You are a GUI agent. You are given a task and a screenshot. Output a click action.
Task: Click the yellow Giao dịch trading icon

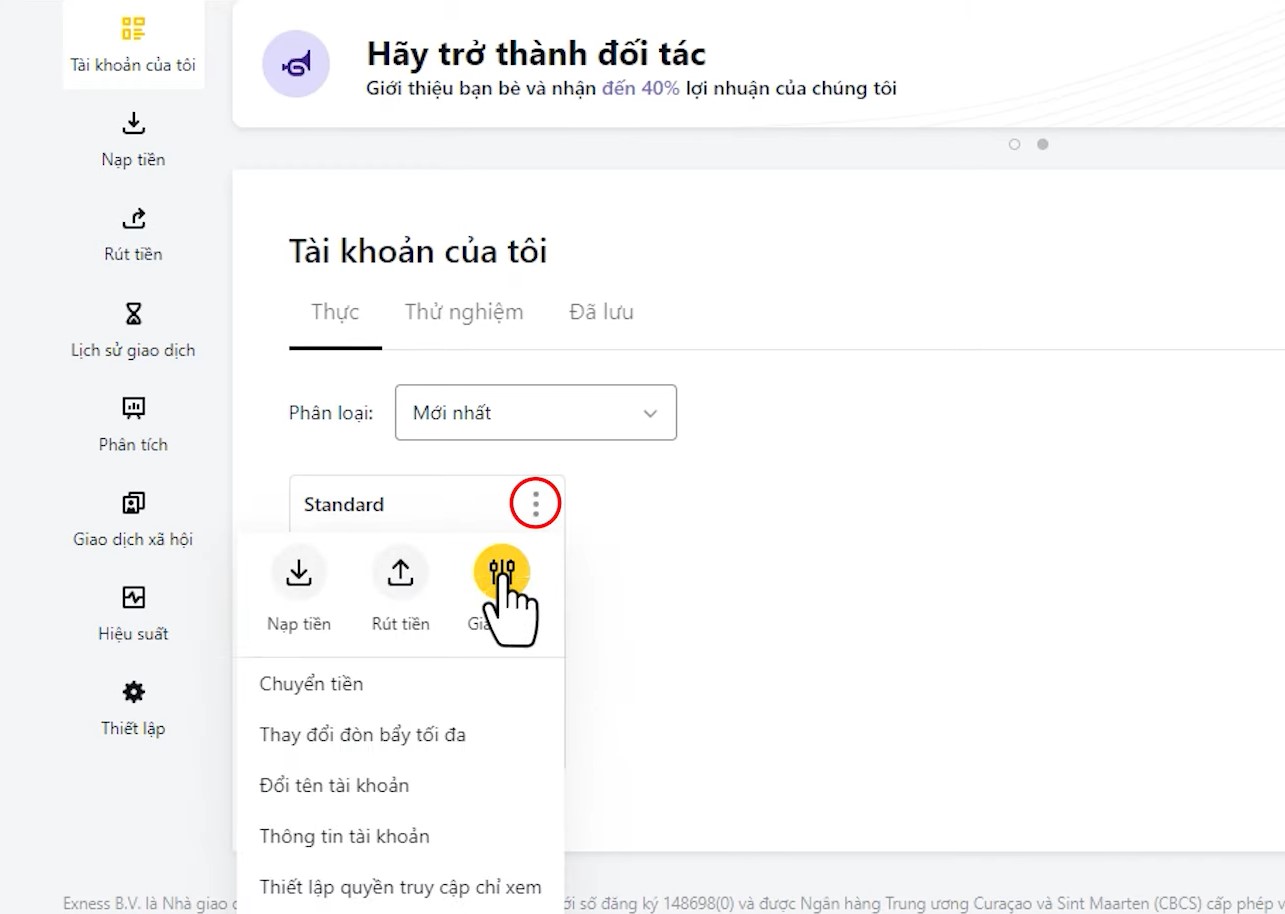coord(502,572)
